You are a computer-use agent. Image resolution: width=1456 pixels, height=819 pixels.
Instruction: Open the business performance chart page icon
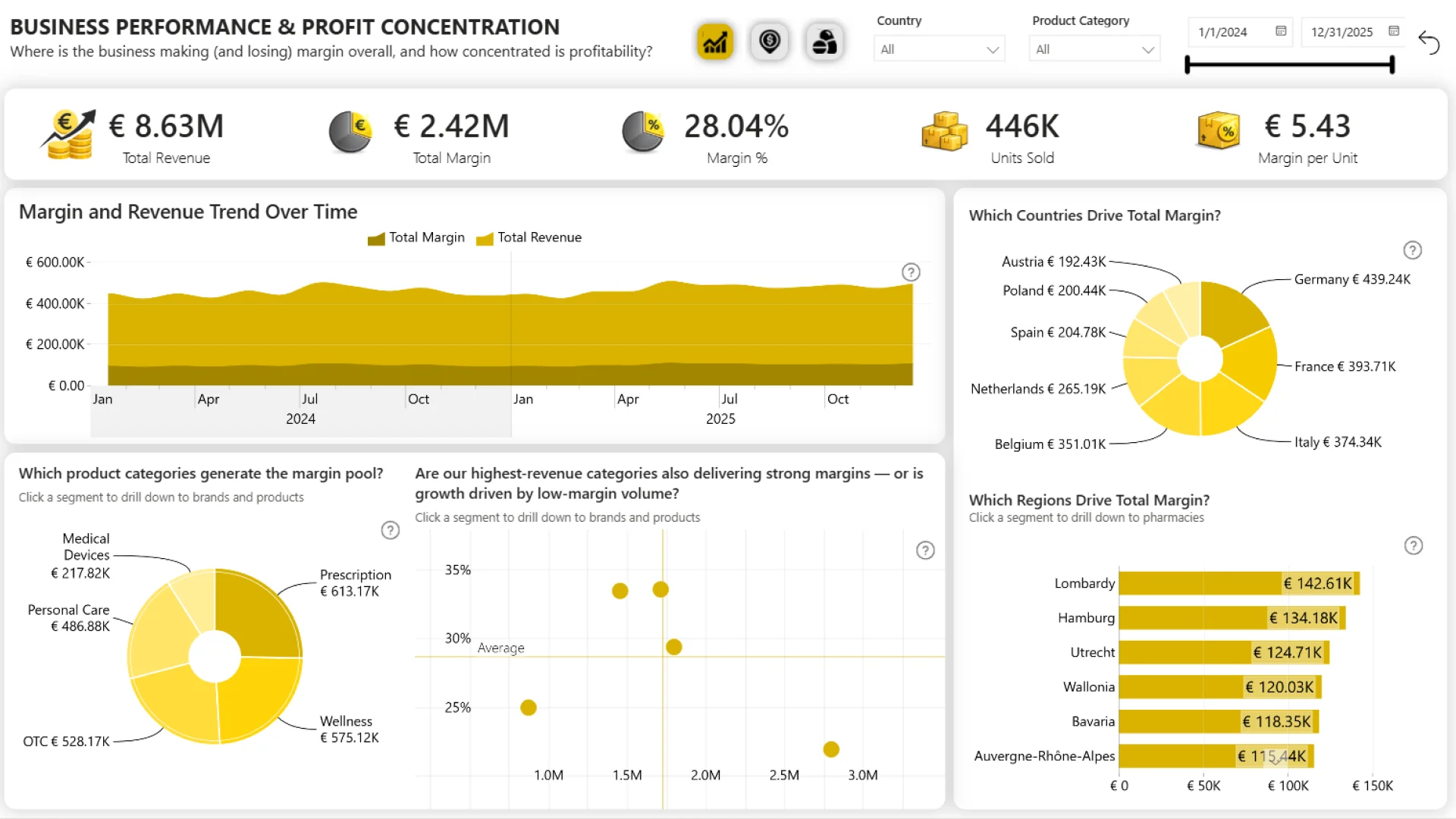[x=714, y=42]
